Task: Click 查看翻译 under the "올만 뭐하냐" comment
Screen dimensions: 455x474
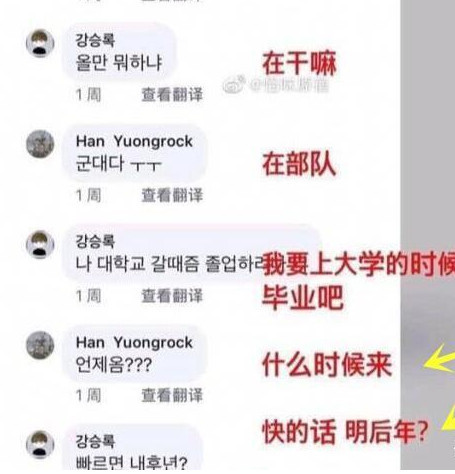Action: point(172,95)
